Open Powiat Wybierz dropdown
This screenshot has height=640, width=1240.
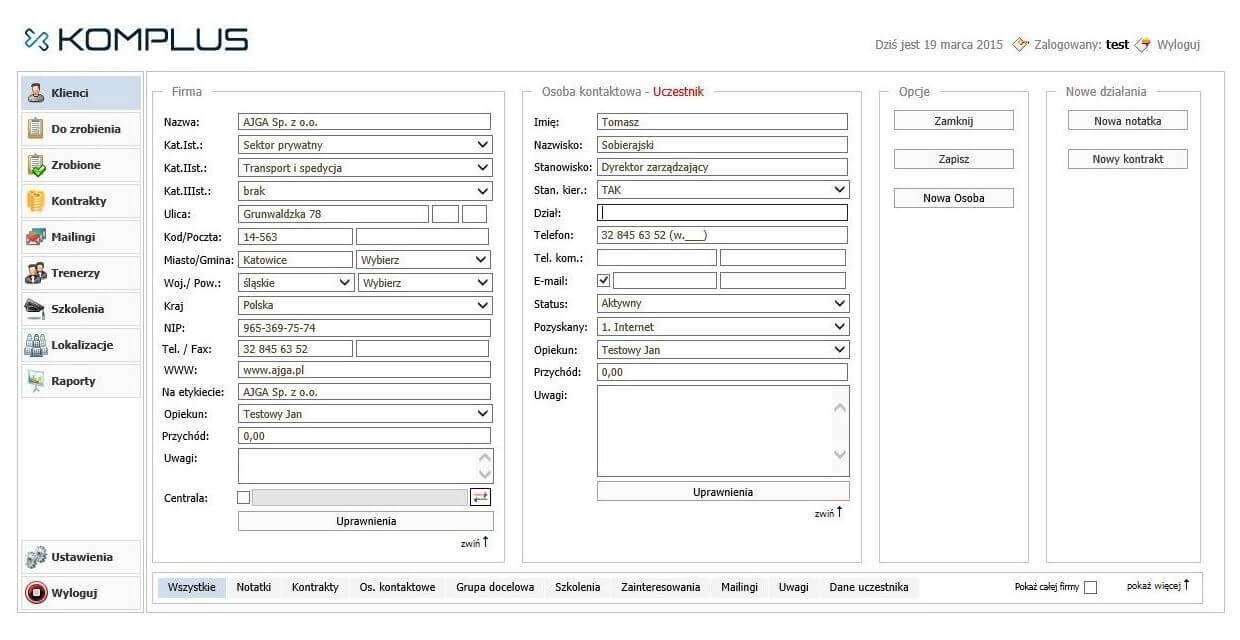pos(424,283)
